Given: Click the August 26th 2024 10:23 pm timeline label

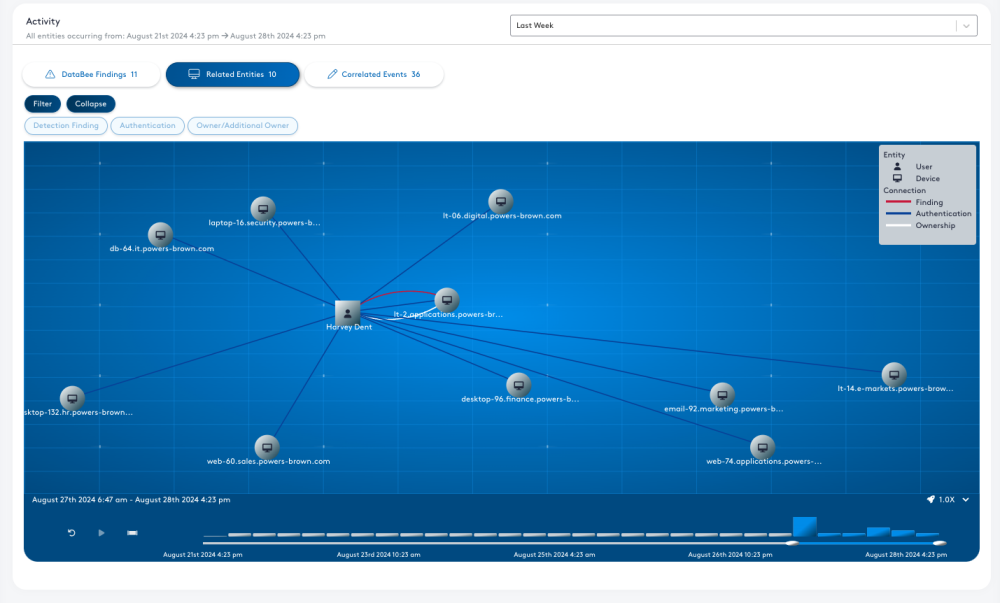Looking at the screenshot, I should point(730,555).
